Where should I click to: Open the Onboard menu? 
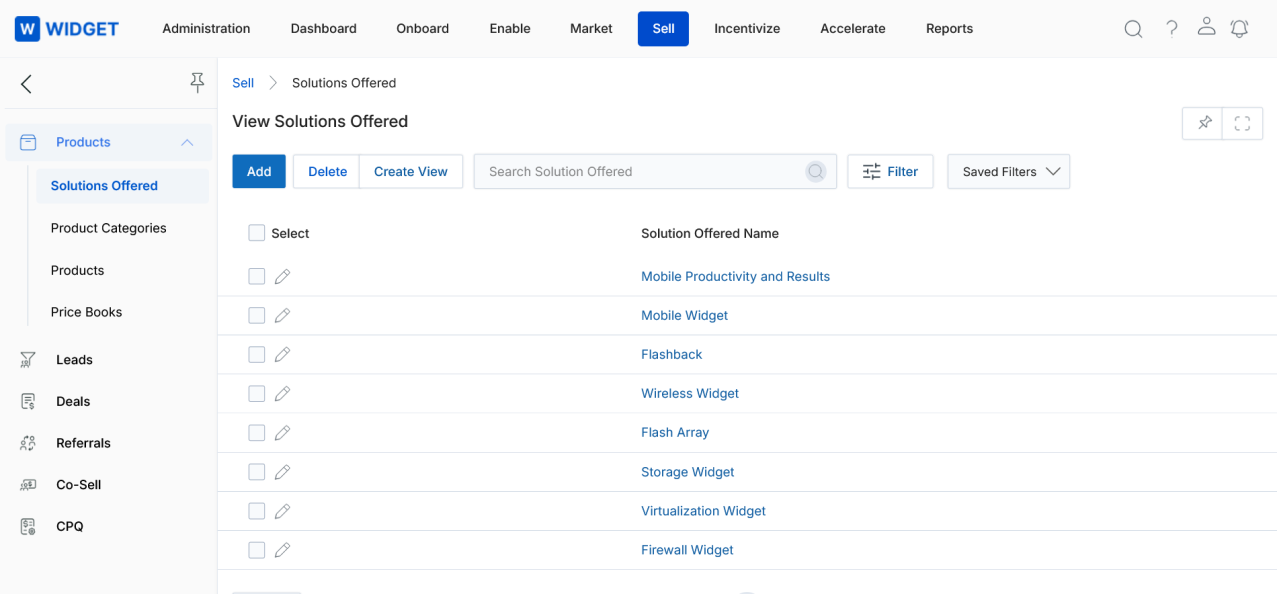tap(423, 28)
